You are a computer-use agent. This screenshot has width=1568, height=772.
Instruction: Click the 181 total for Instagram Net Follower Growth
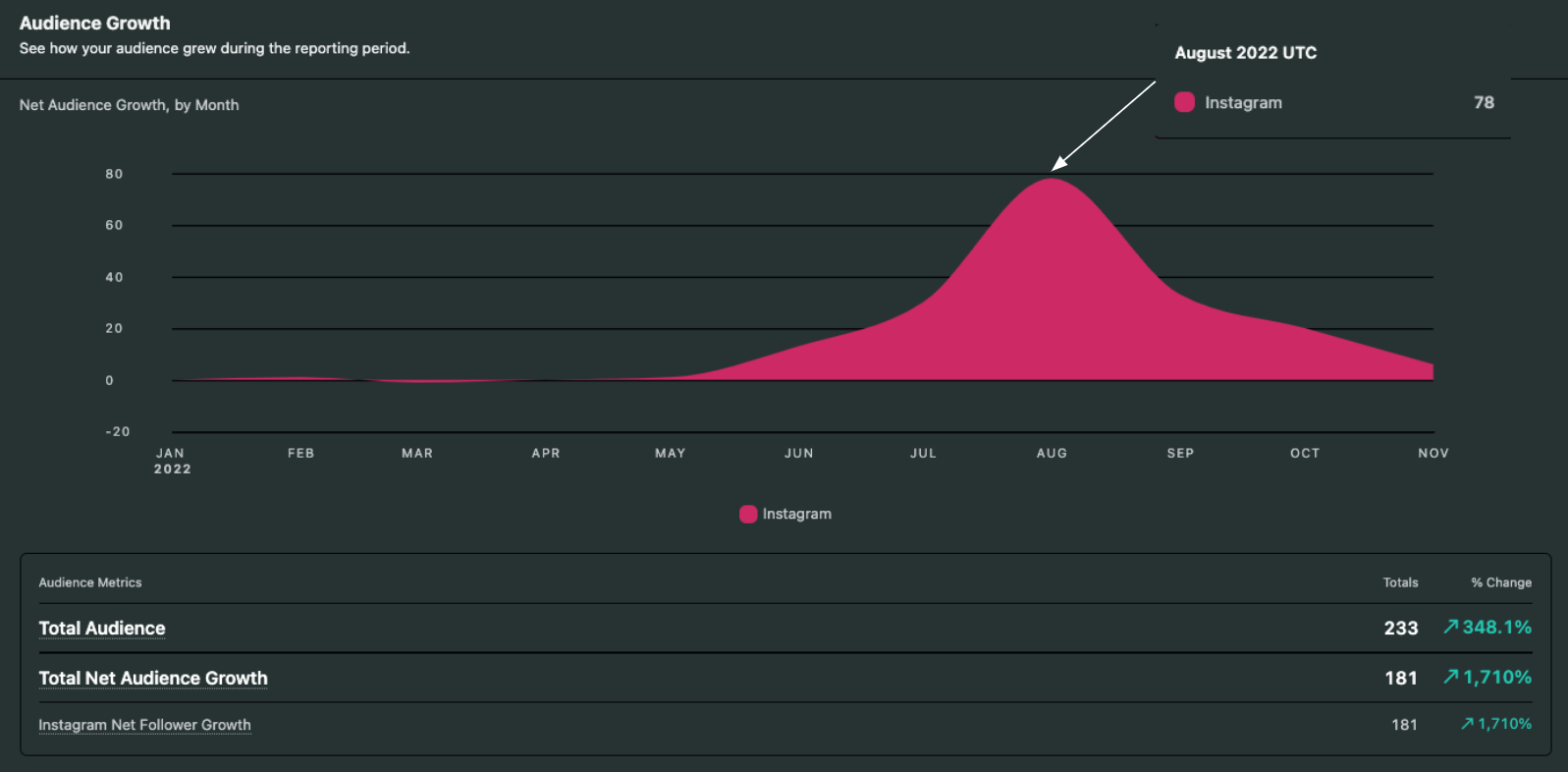[1404, 725]
